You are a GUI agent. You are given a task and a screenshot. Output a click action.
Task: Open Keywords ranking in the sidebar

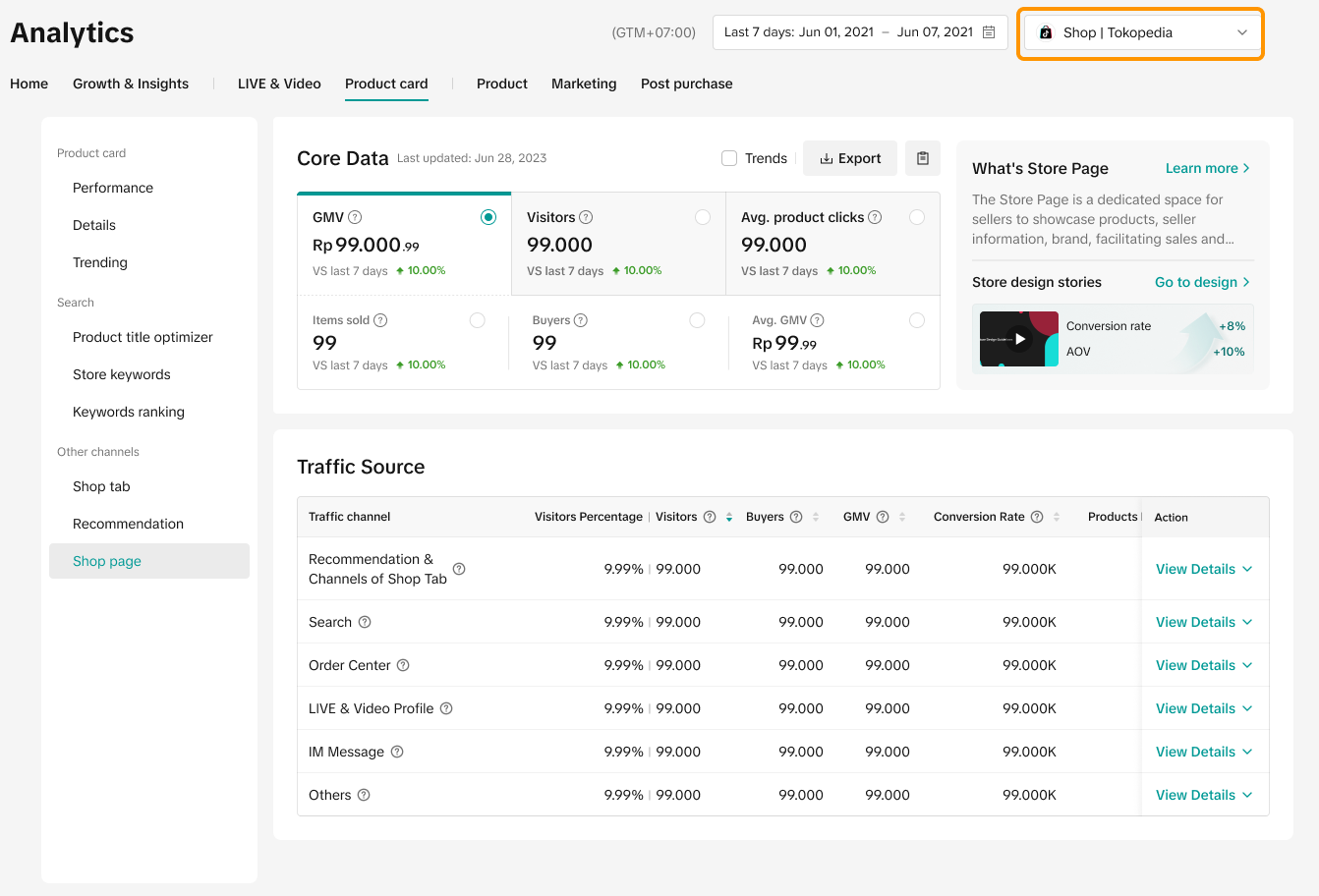(x=129, y=412)
